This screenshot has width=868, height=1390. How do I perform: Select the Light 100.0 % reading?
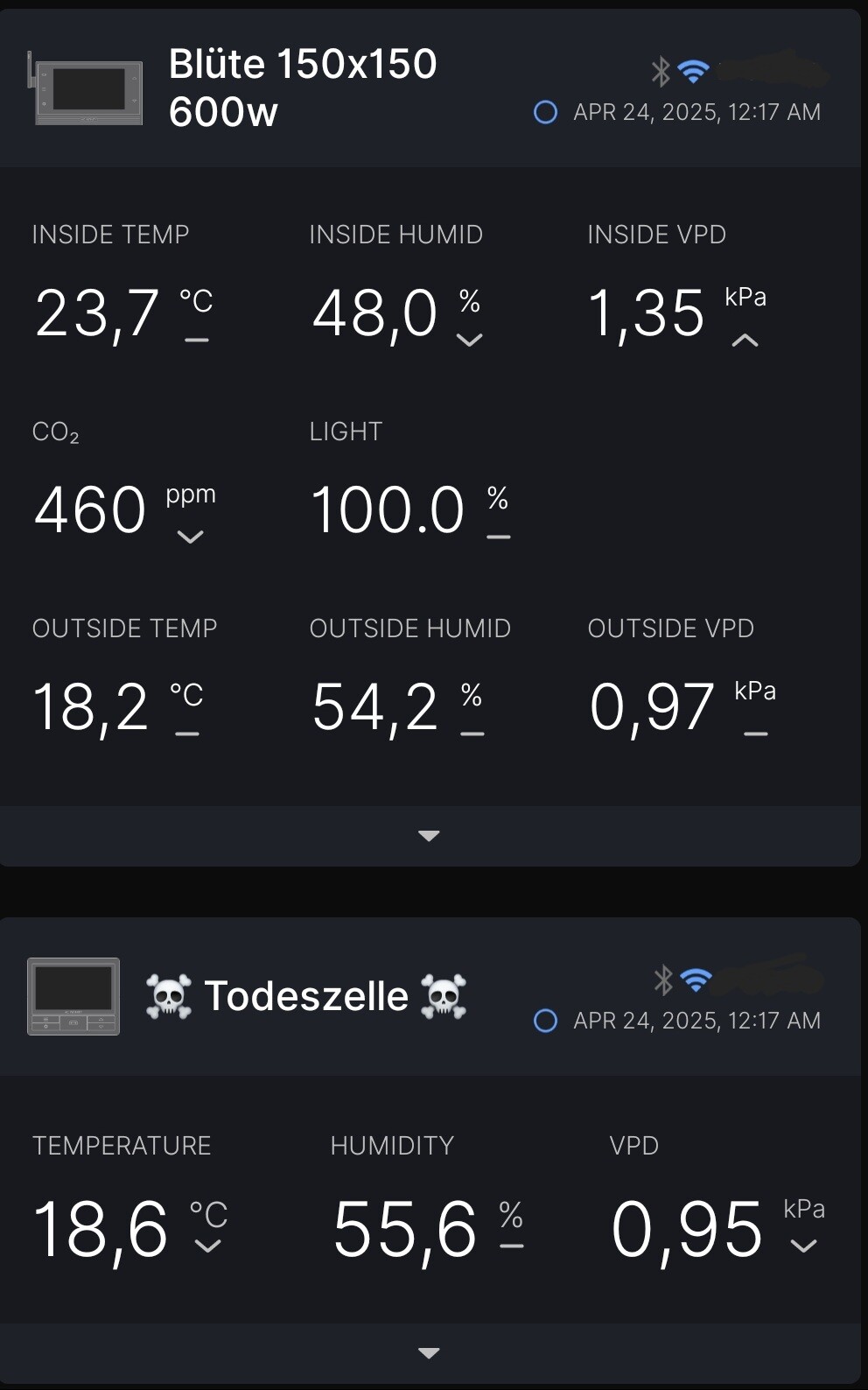(388, 510)
